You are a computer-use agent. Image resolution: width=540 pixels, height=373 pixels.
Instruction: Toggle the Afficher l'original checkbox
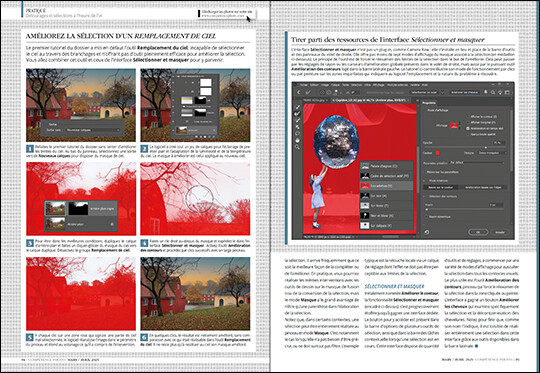(468, 123)
